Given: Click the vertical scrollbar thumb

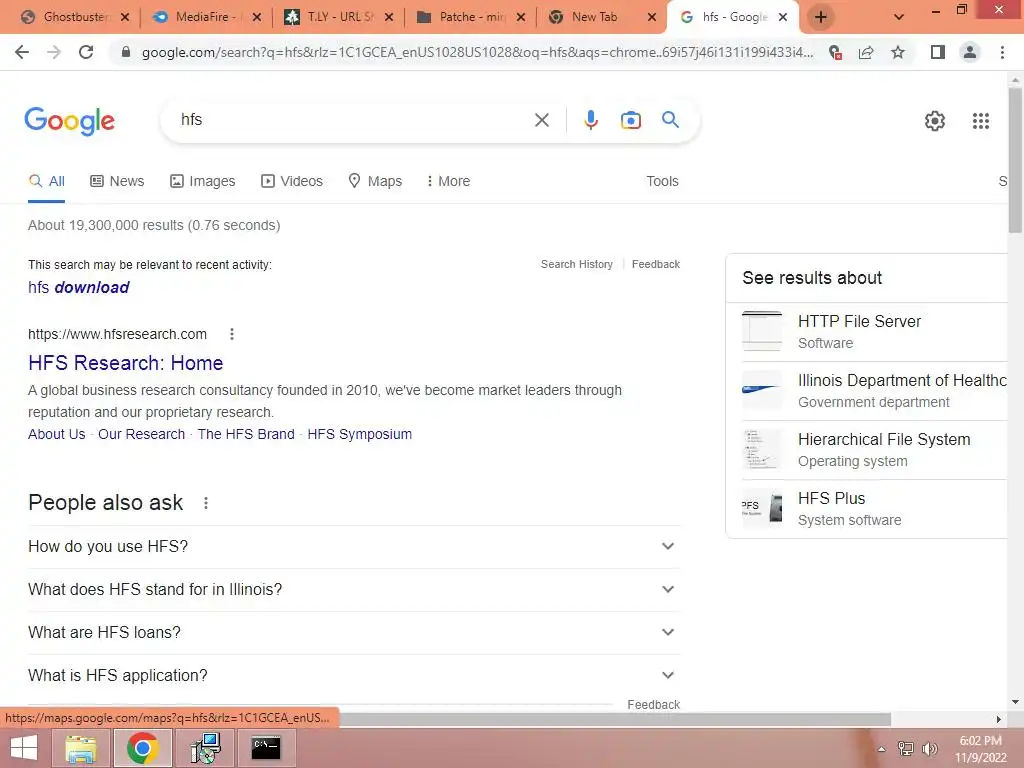Looking at the screenshot, I should 1015,160.
